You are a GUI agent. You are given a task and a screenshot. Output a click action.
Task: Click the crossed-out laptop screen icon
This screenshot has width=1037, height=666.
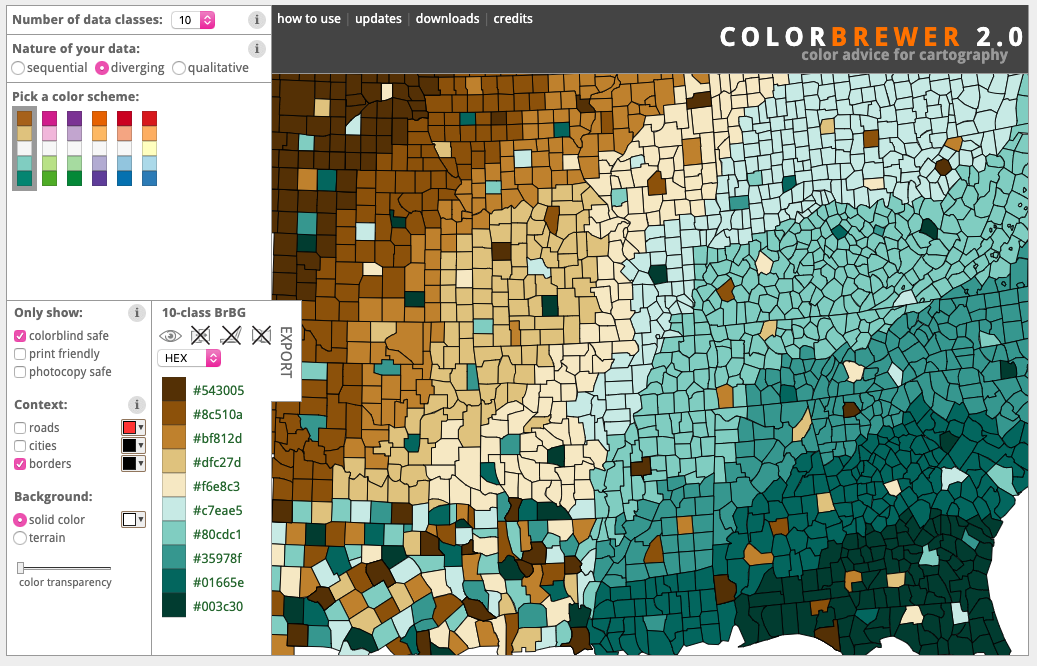[231, 335]
